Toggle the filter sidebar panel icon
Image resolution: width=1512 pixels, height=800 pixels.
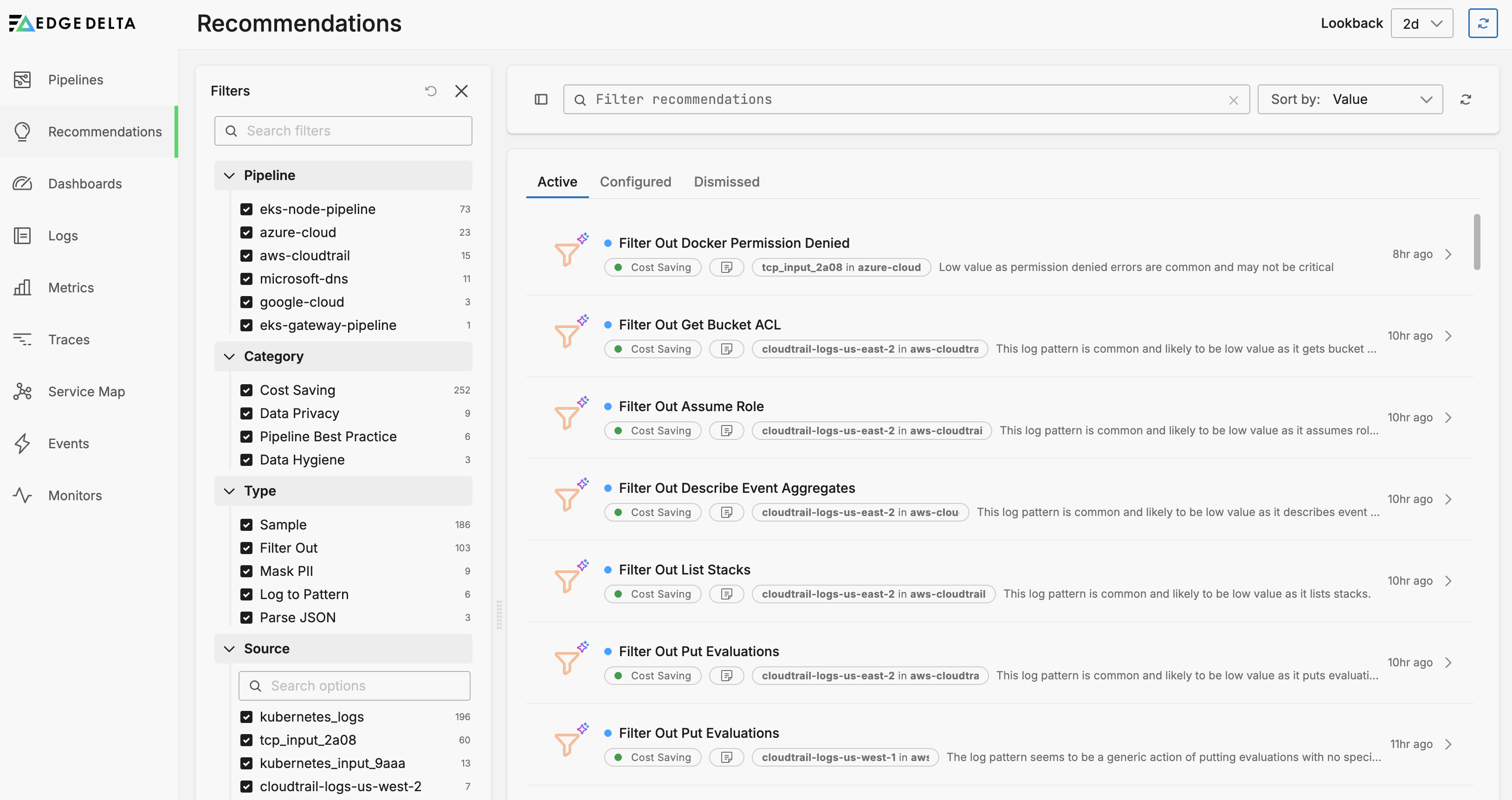click(541, 99)
